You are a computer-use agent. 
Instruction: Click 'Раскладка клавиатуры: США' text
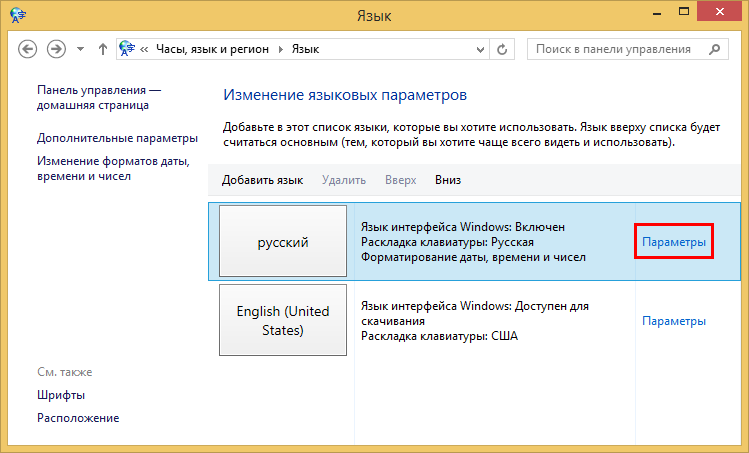439,336
